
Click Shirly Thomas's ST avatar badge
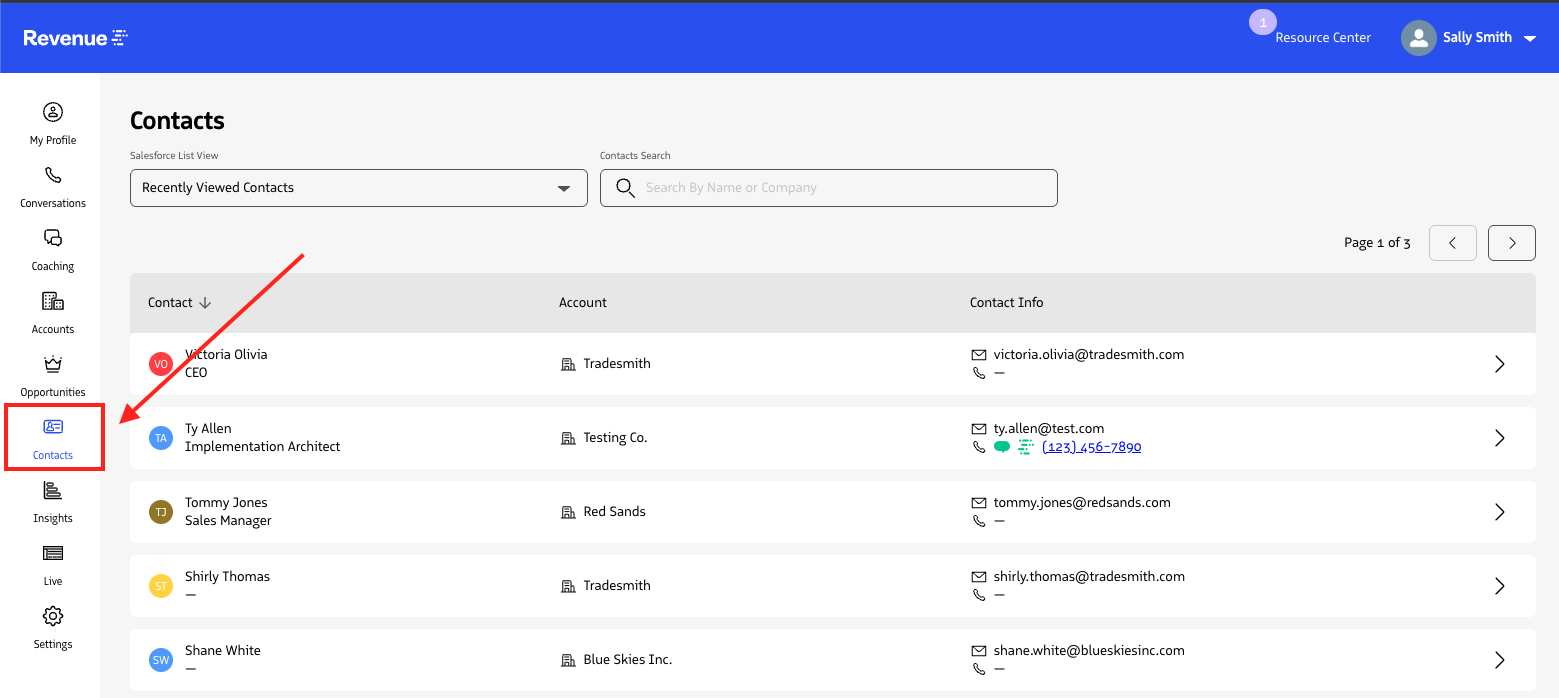(x=161, y=586)
